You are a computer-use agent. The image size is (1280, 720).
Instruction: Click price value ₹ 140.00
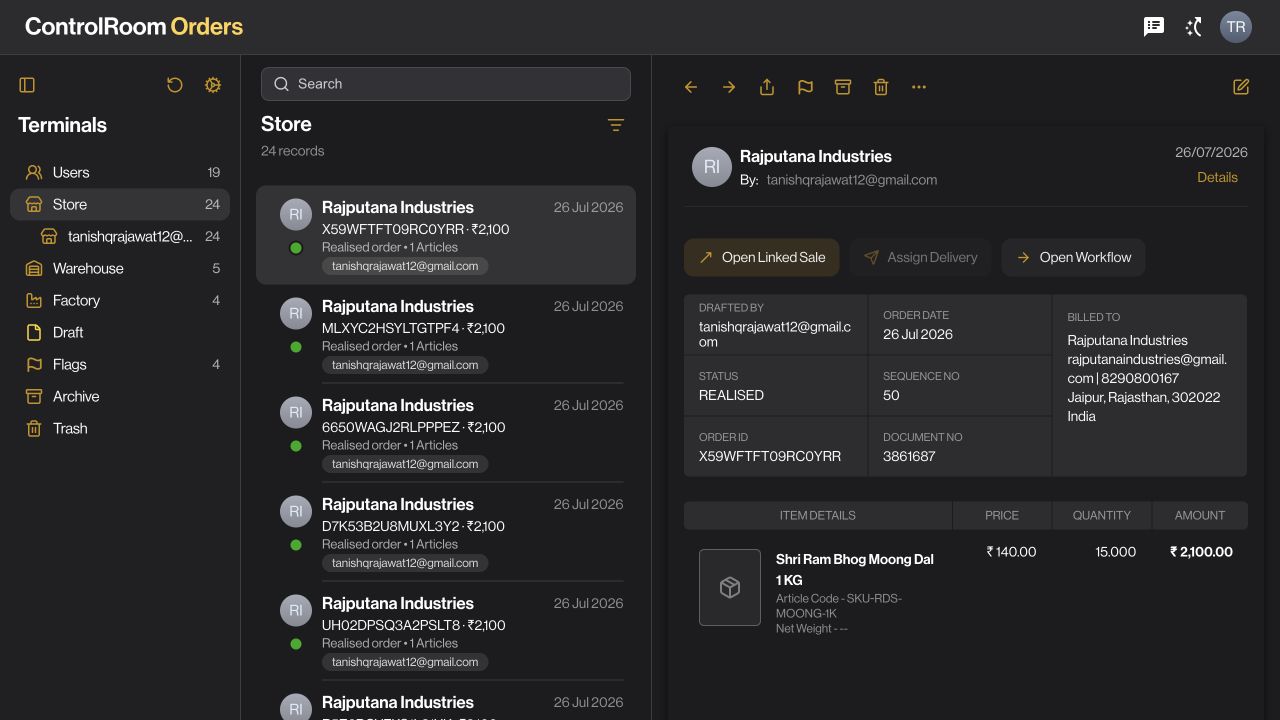point(1011,552)
